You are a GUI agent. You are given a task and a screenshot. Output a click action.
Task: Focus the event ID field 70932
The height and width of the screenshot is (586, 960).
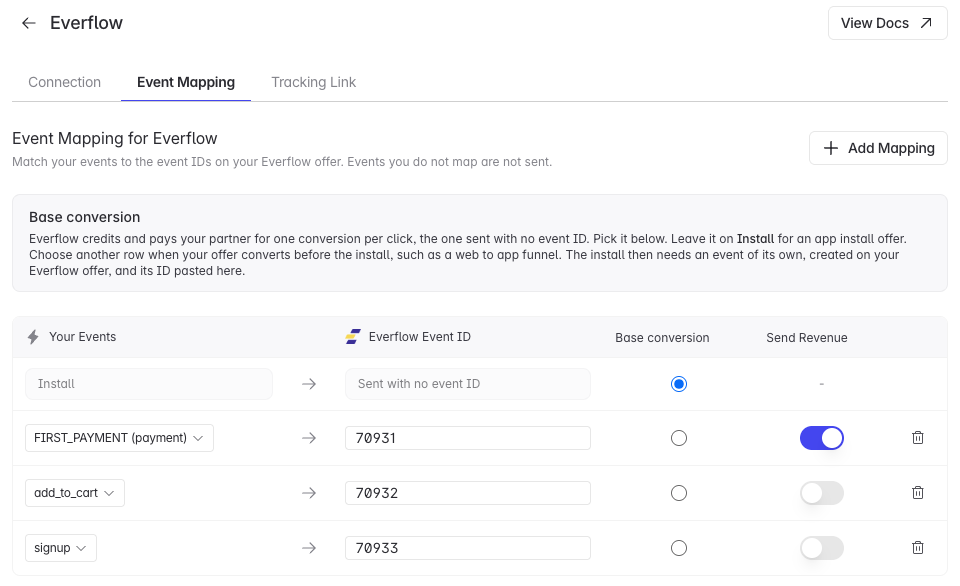(468, 493)
